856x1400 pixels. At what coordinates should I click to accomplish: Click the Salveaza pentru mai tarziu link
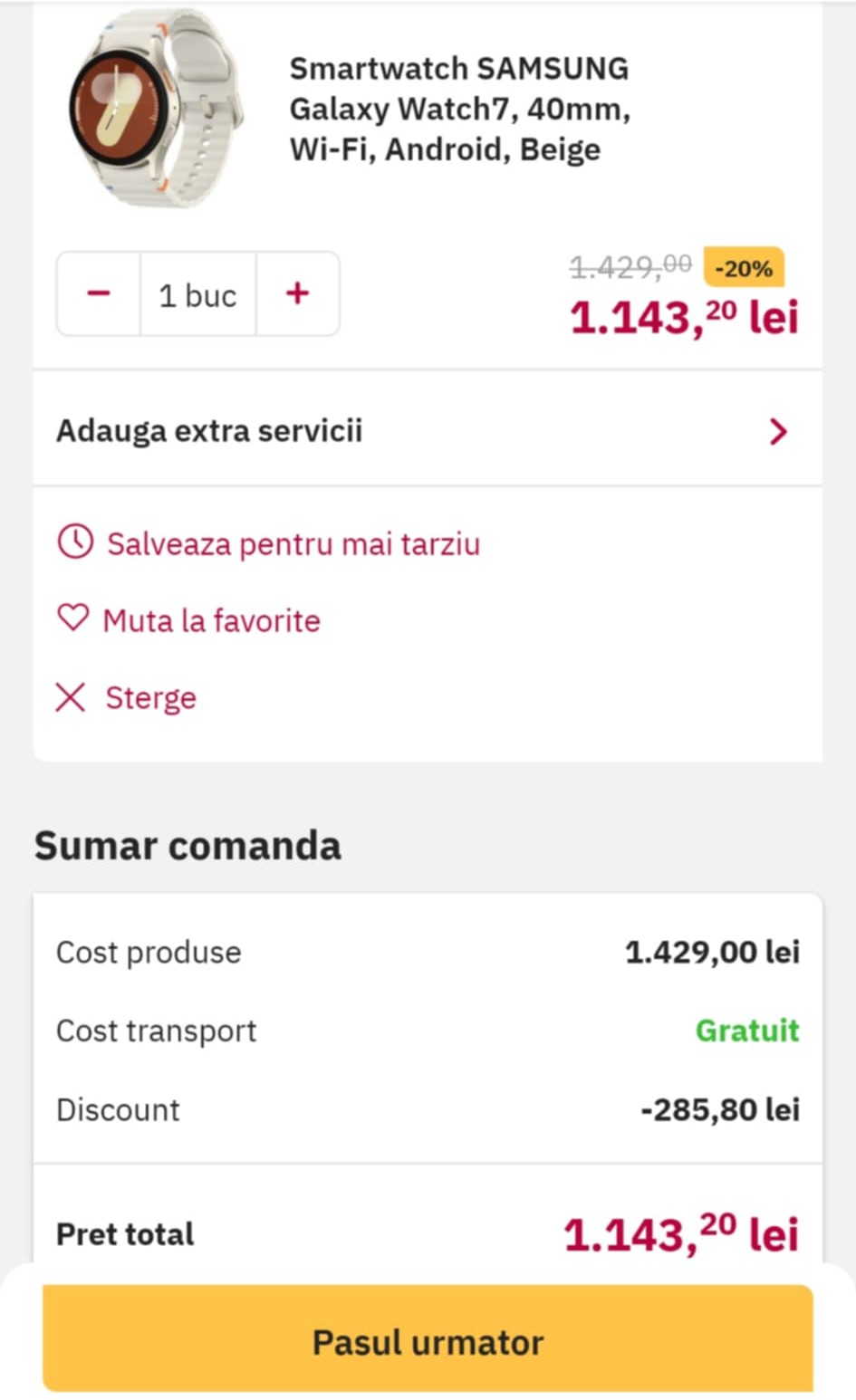(293, 544)
